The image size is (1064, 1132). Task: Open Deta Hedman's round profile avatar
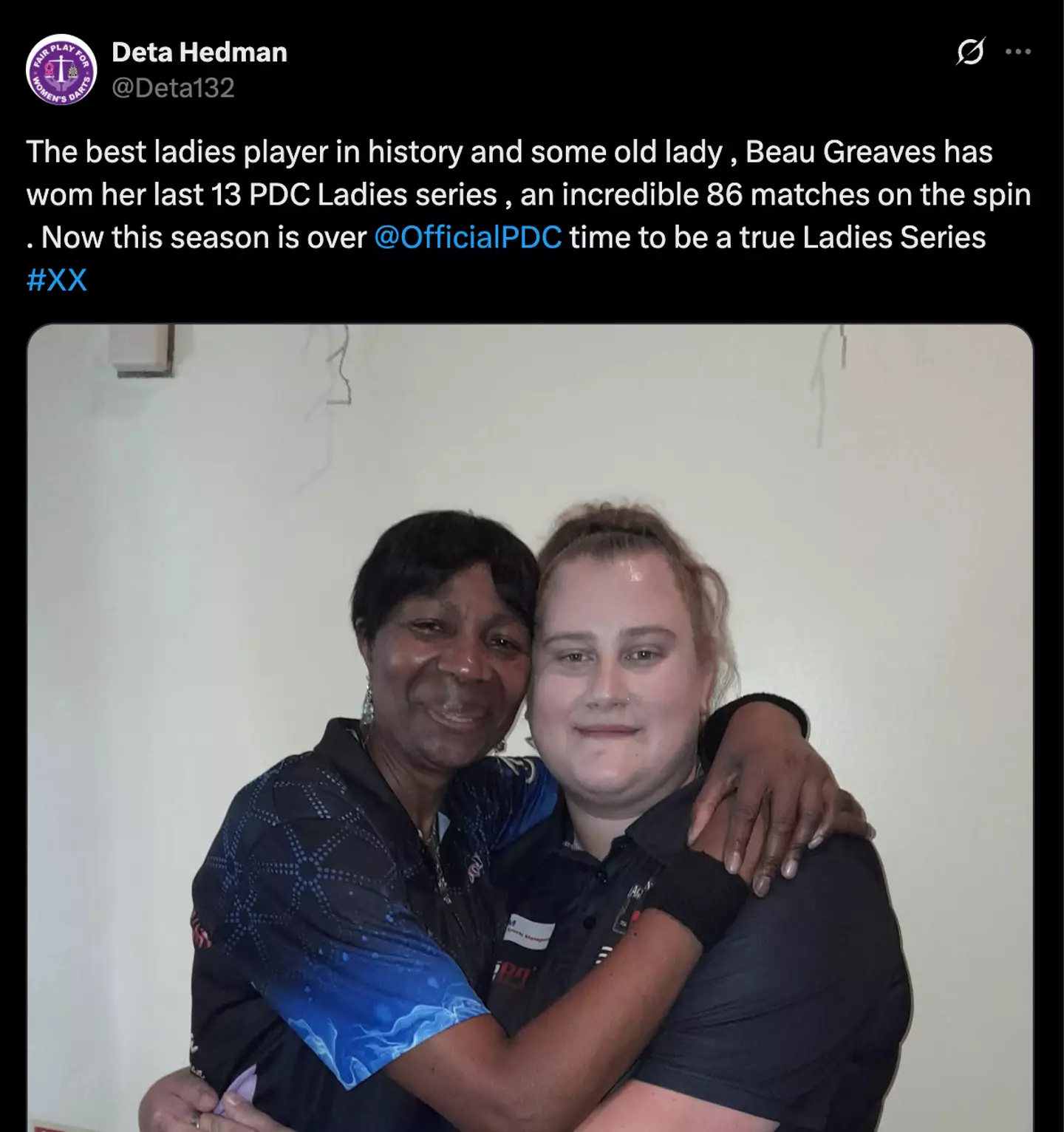tap(61, 69)
